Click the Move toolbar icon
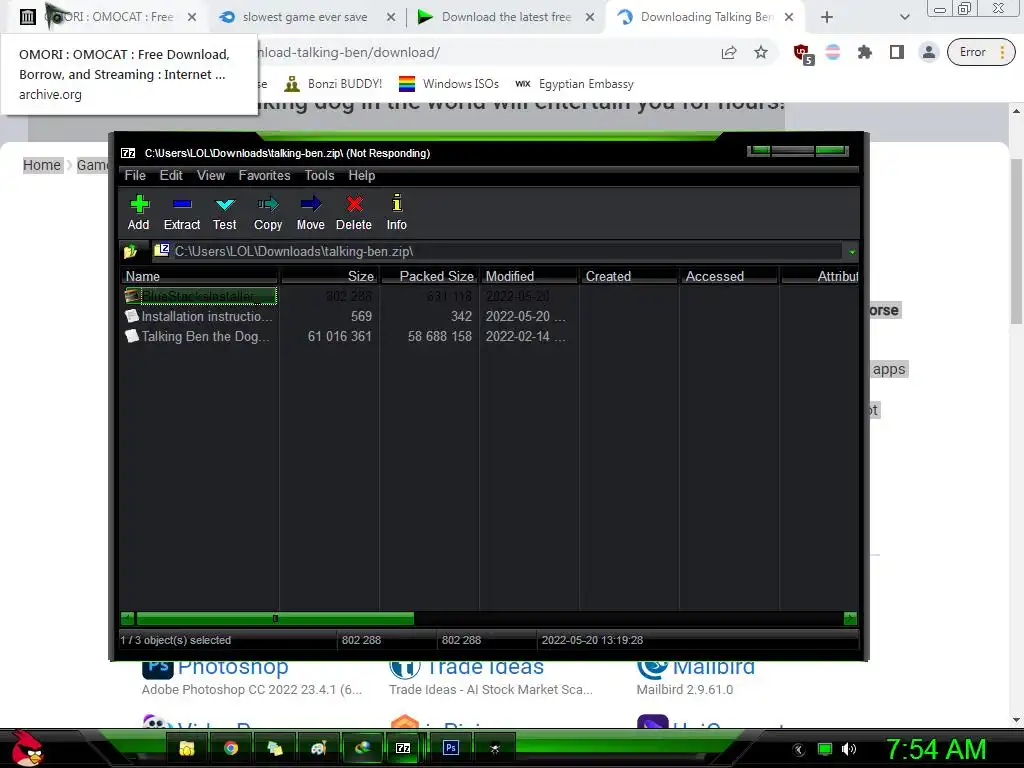 pyautogui.click(x=310, y=212)
